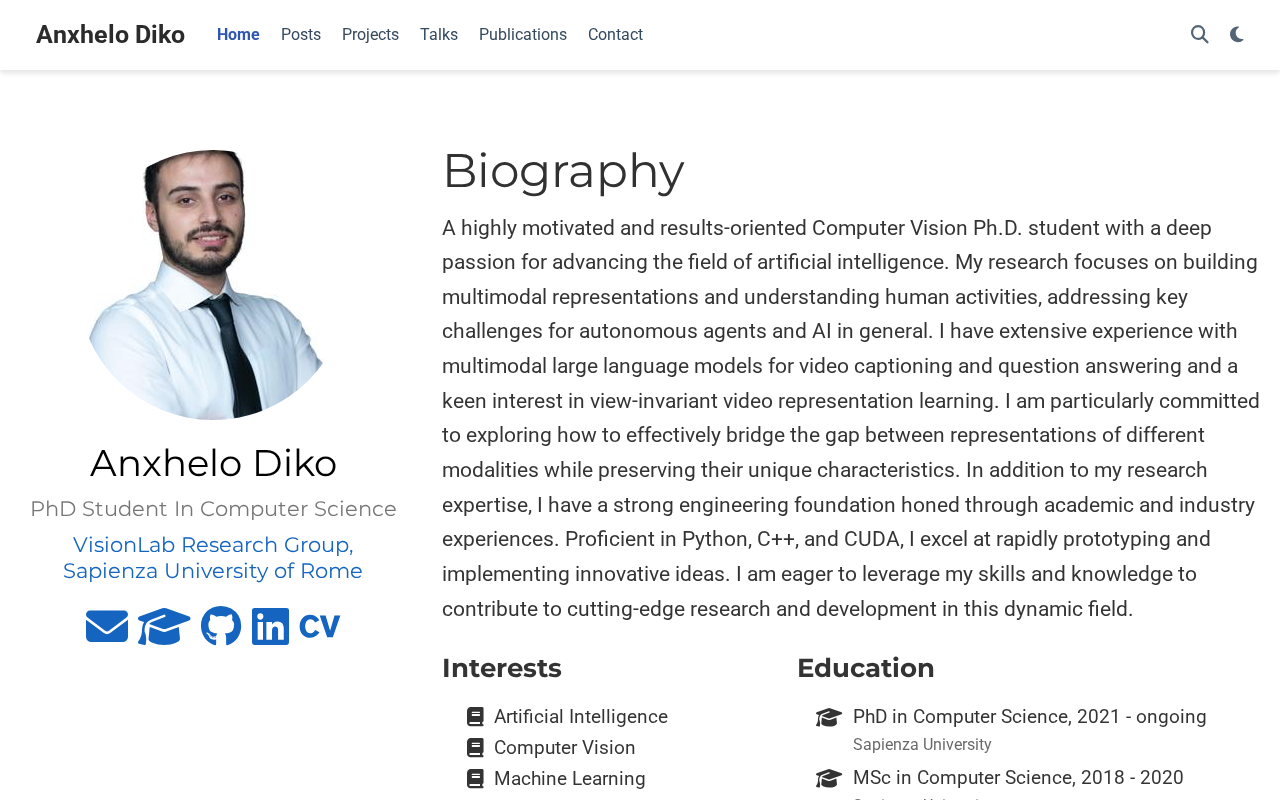Screen dimensions: 1280x800
Task: Click the Anxhelo Diko site title
Action: 110,35
